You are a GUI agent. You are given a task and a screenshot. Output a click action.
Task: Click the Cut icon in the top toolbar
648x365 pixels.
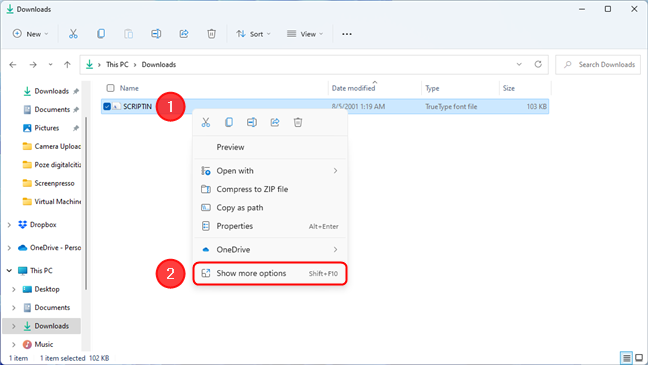[x=73, y=34]
